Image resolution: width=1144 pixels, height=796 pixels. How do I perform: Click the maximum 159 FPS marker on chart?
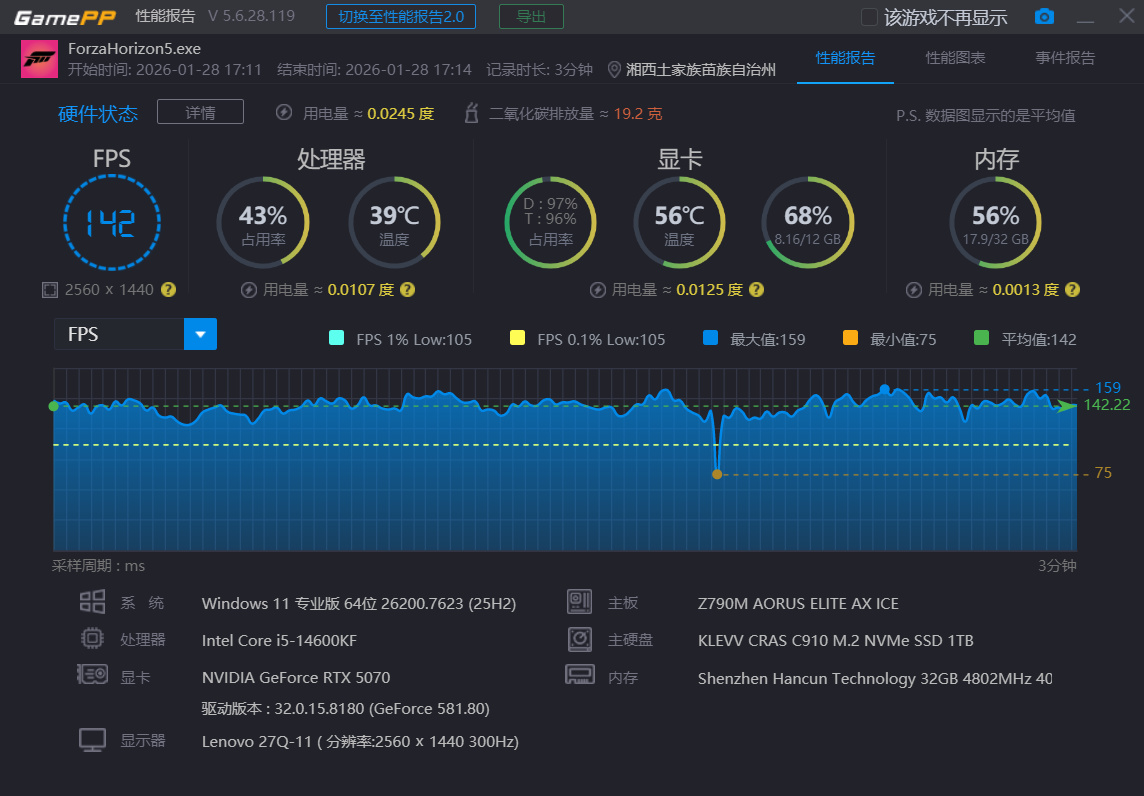click(885, 389)
